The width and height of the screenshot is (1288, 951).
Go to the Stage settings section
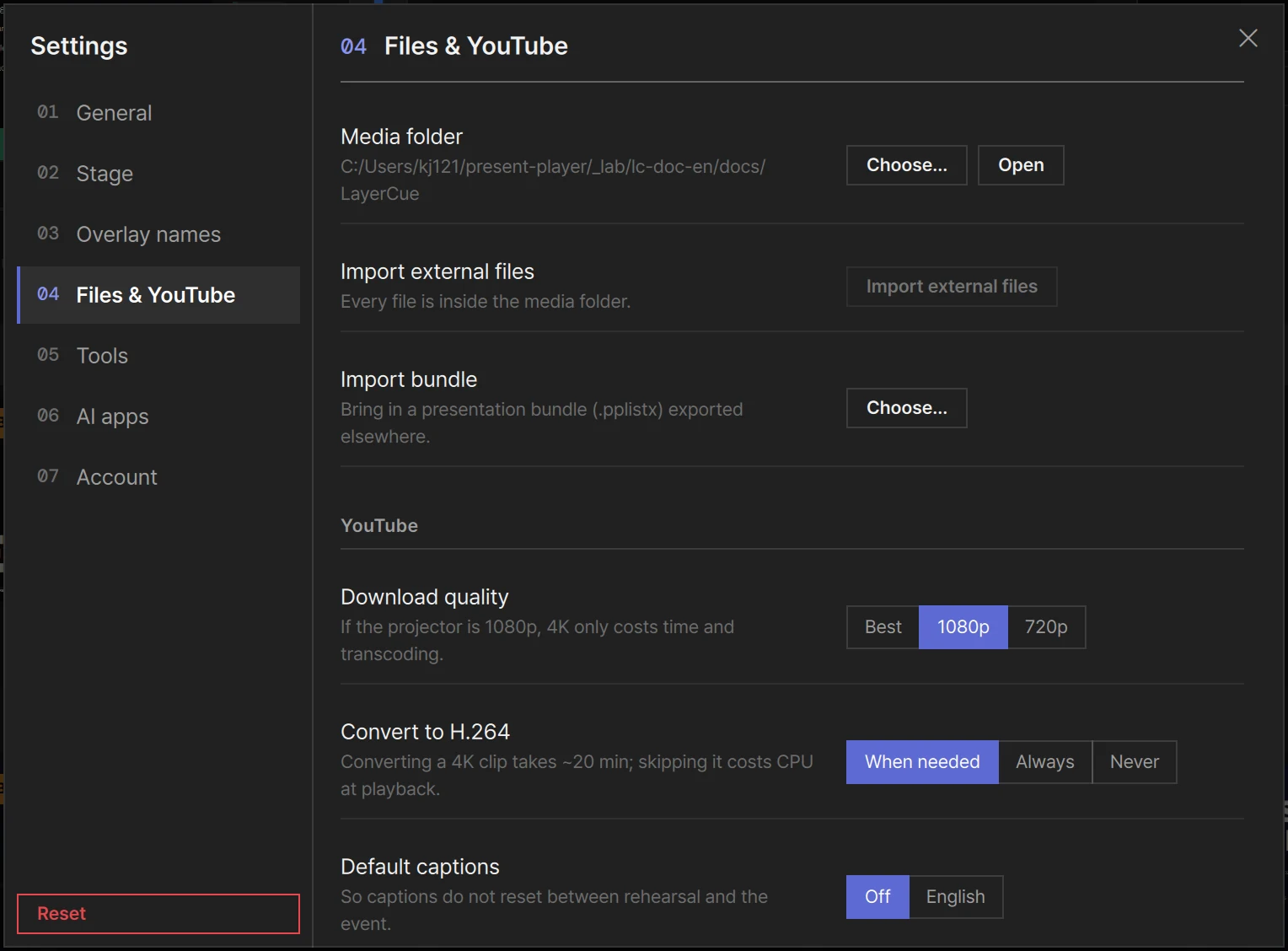[158, 174]
